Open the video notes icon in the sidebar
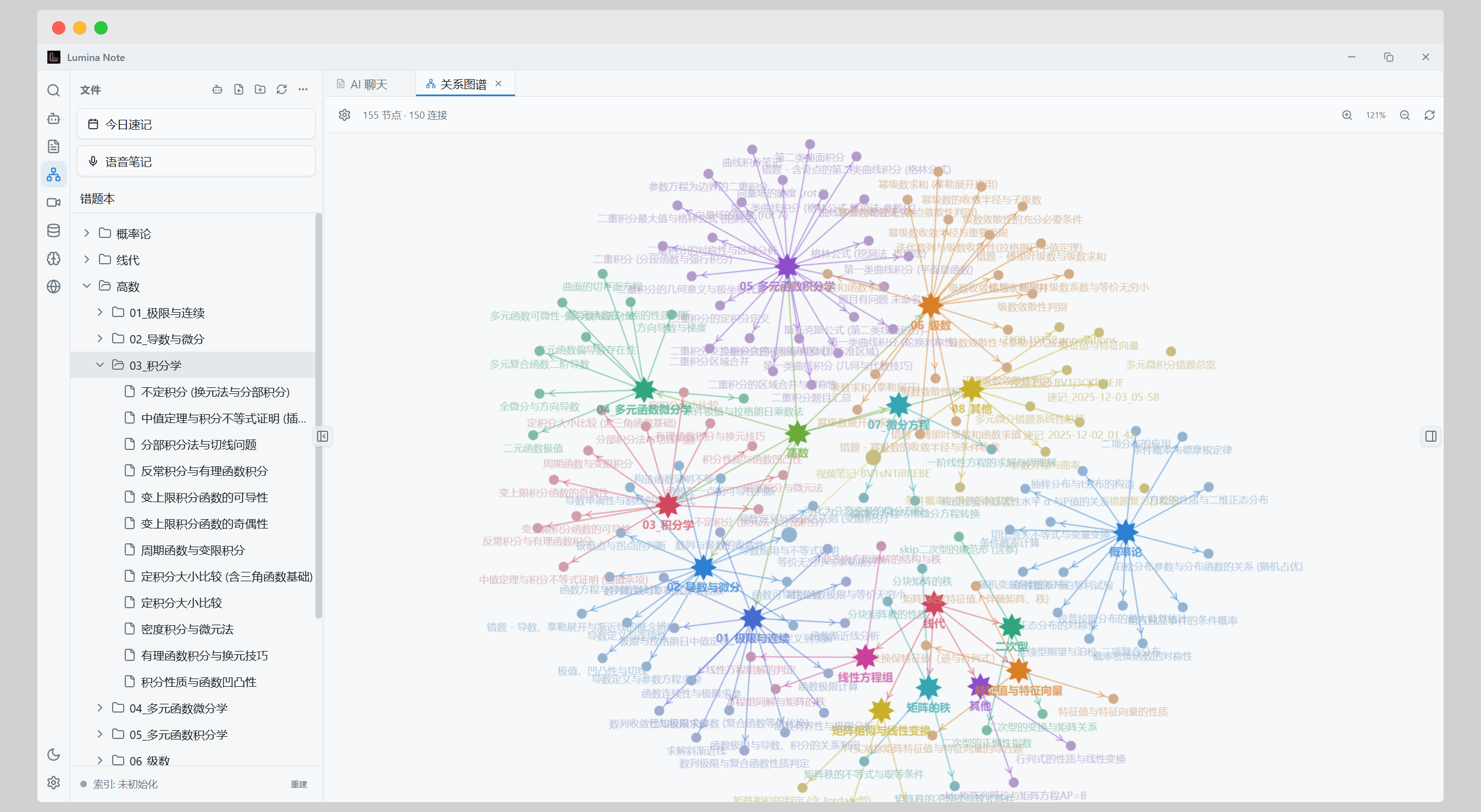This screenshot has height=812, width=1481. pyautogui.click(x=53, y=202)
